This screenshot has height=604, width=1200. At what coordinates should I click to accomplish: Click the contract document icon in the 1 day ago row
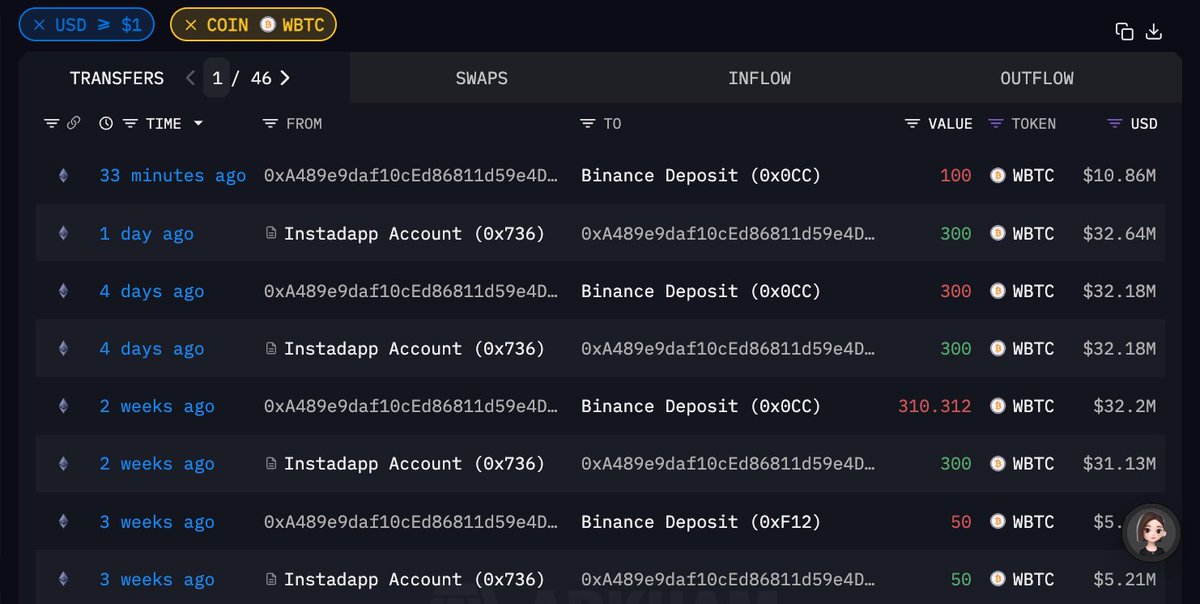click(x=271, y=234)
